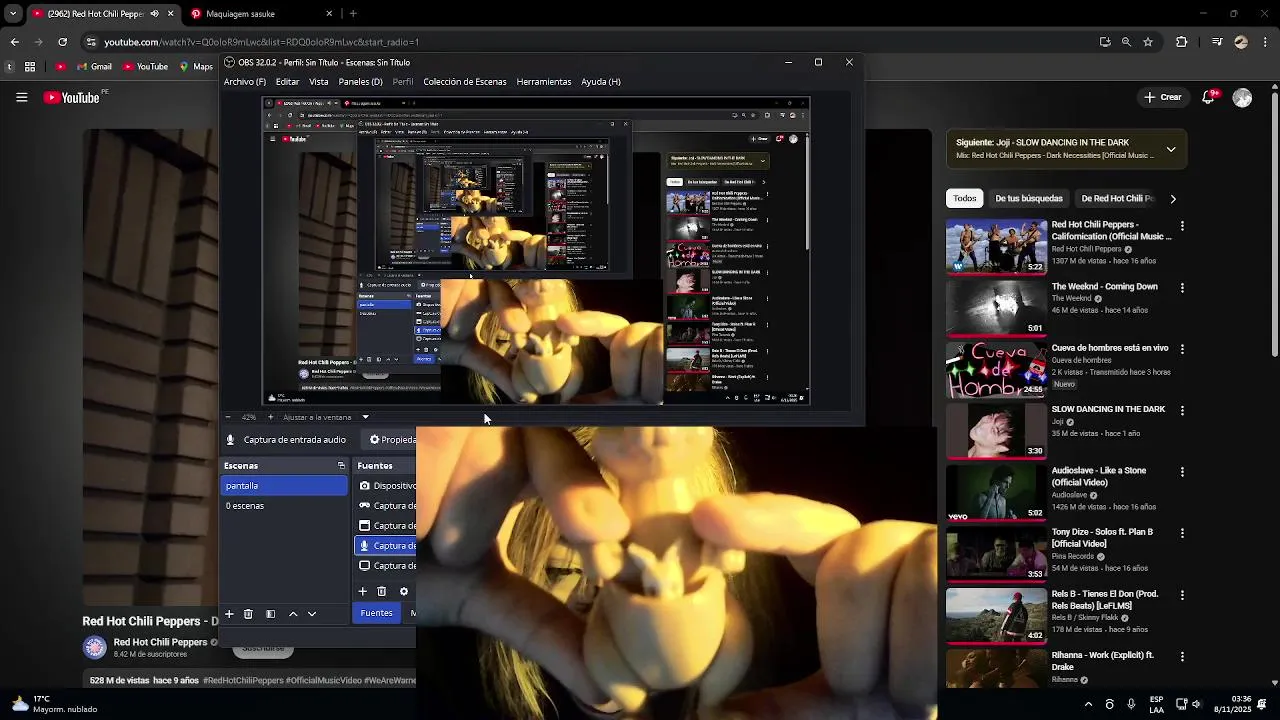Add a new scene in OBS Escenas panel
The height and width of the screenshot is (720, 1280).
pos(229,614)
